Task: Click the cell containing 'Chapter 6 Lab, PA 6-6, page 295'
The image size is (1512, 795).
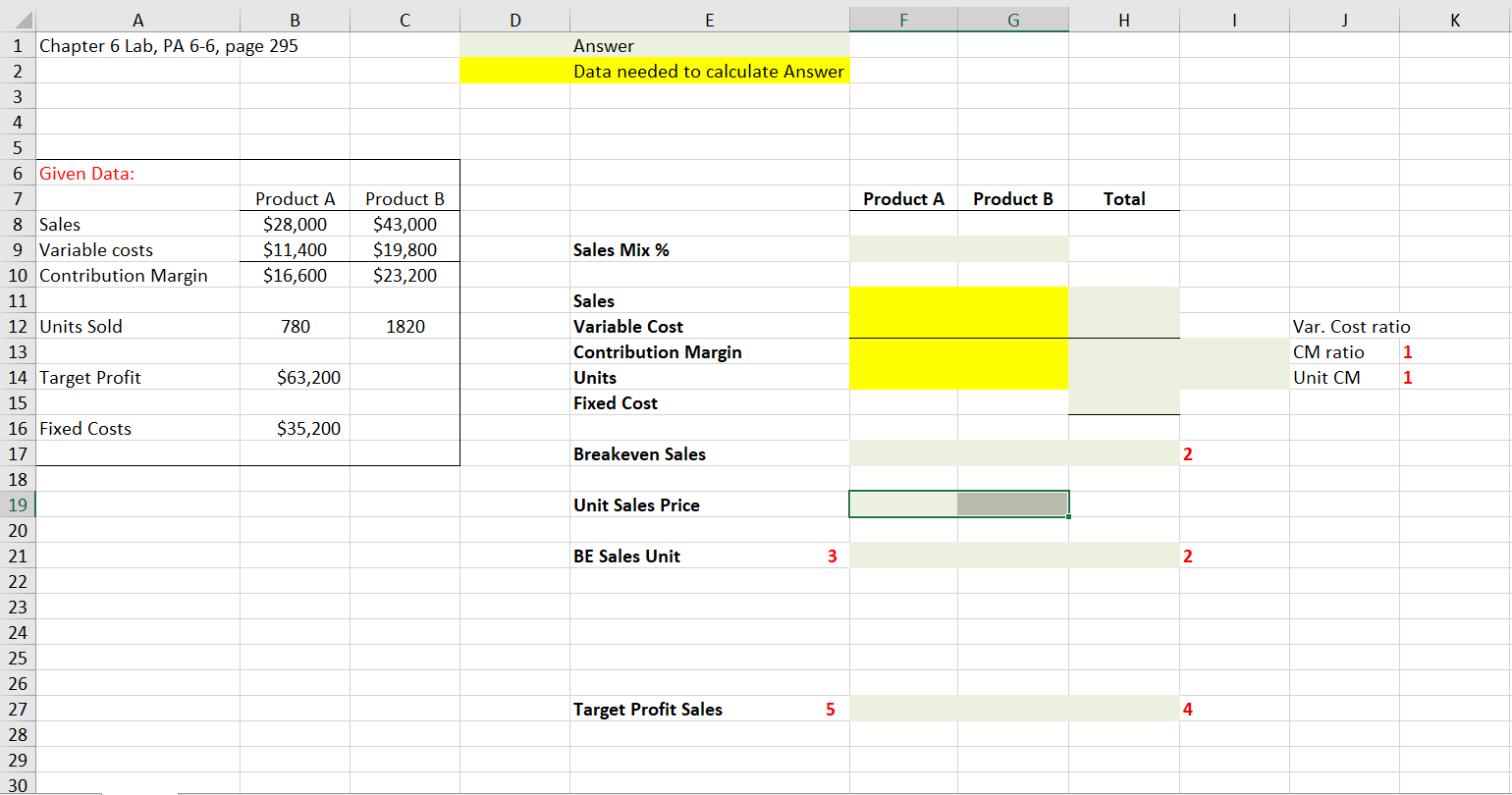Action: 137,45
